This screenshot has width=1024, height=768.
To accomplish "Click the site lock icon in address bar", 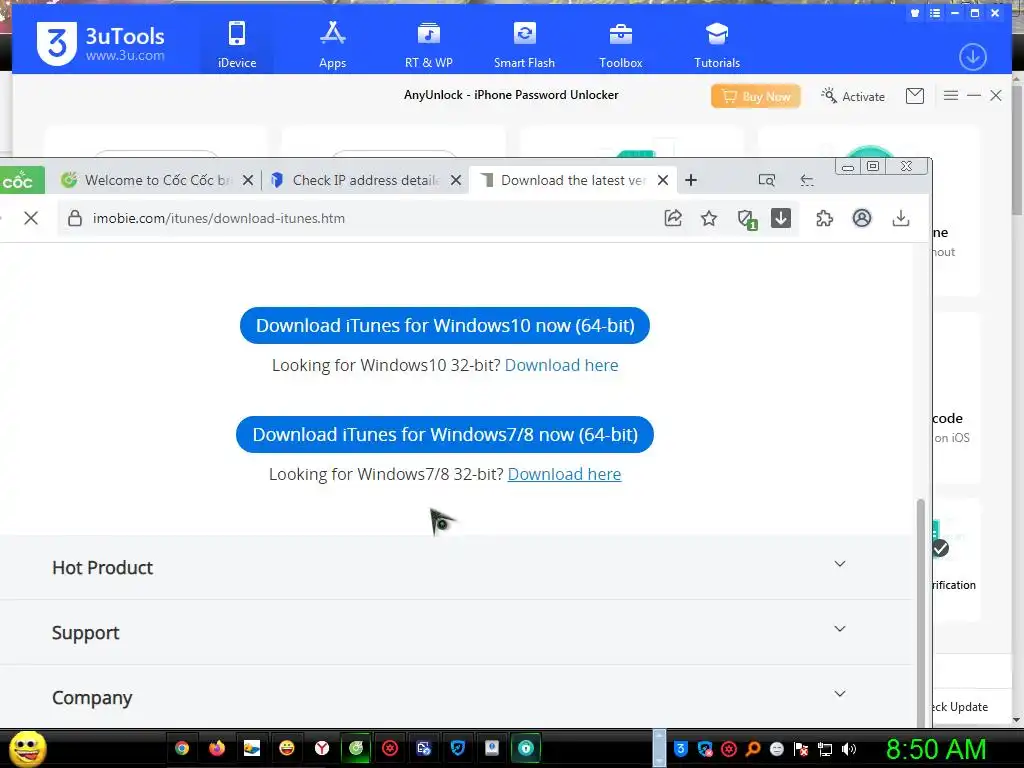I will click(x=75, y=218).
